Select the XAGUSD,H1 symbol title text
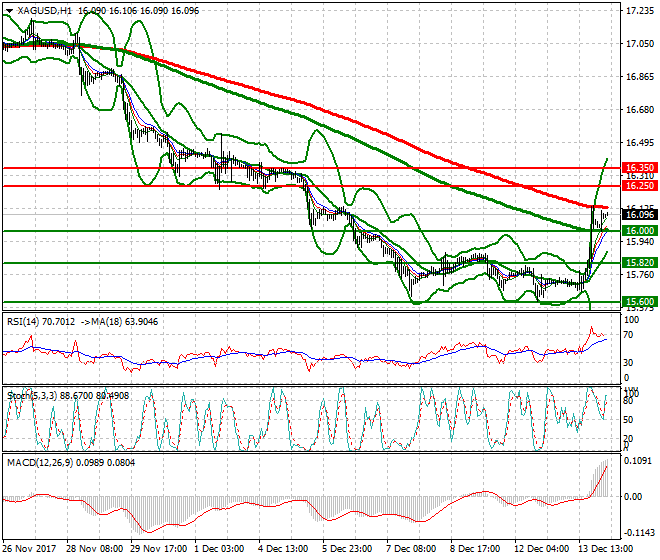The width and height of the screenshot is (660, 560). 44,11
